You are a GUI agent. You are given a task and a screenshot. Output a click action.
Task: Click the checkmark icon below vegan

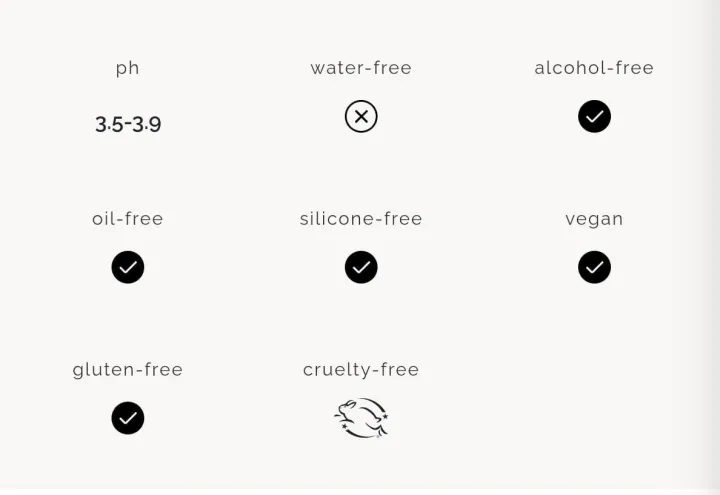594,267
